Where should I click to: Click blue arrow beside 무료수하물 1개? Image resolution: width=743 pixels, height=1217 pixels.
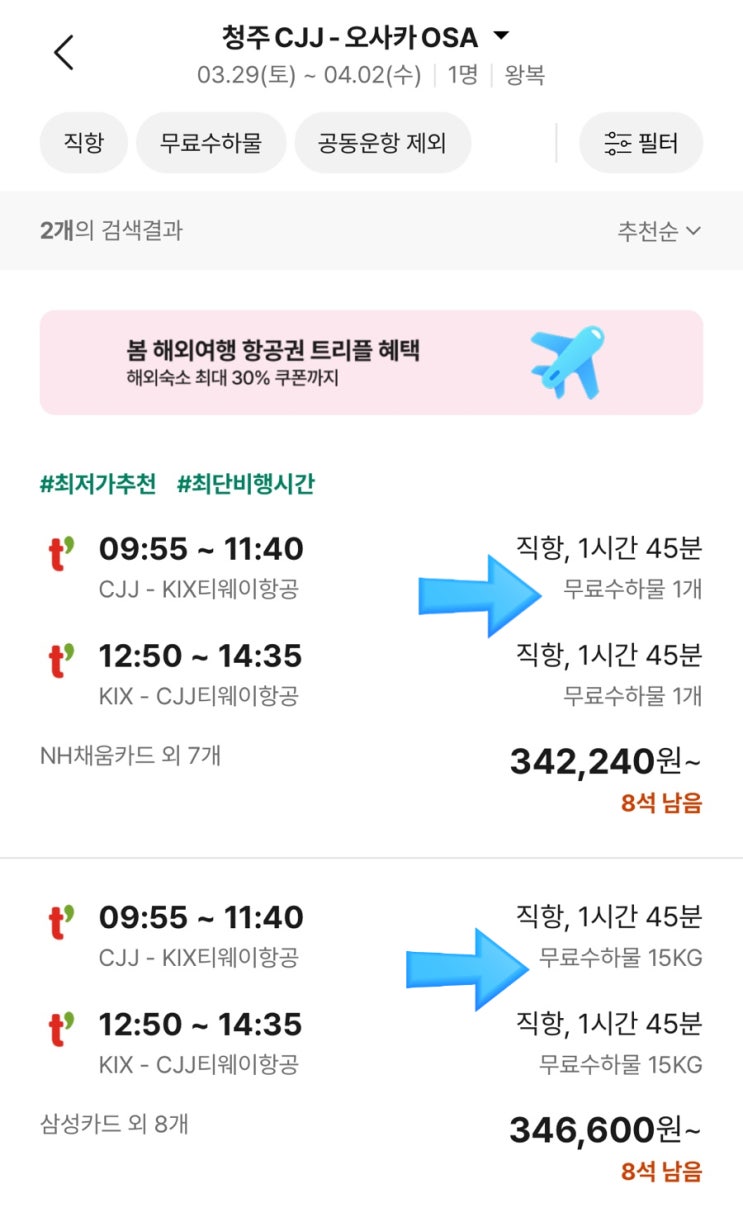480,596
